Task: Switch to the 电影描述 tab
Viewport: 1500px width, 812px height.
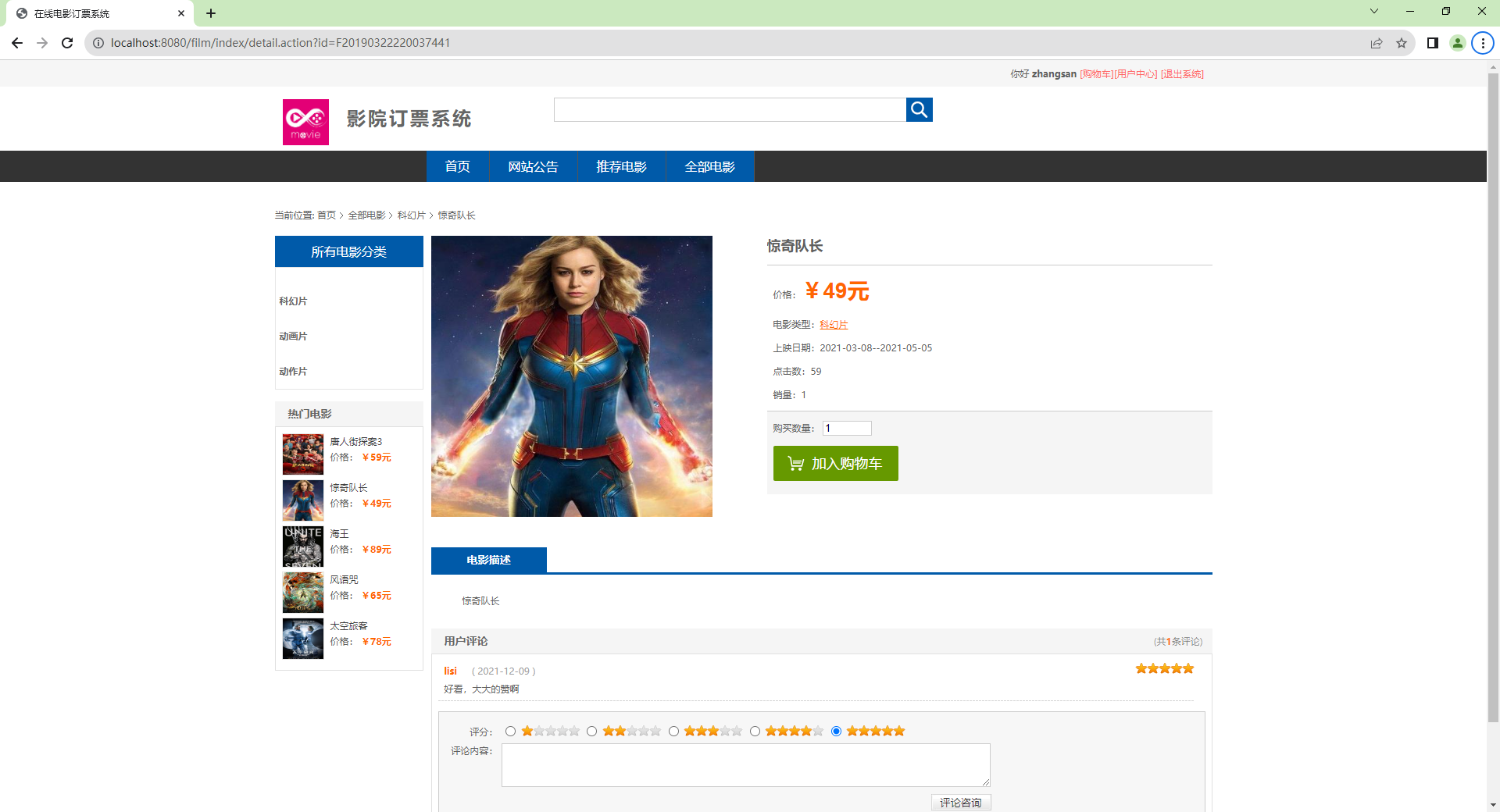Action: [x=489, y=560]
